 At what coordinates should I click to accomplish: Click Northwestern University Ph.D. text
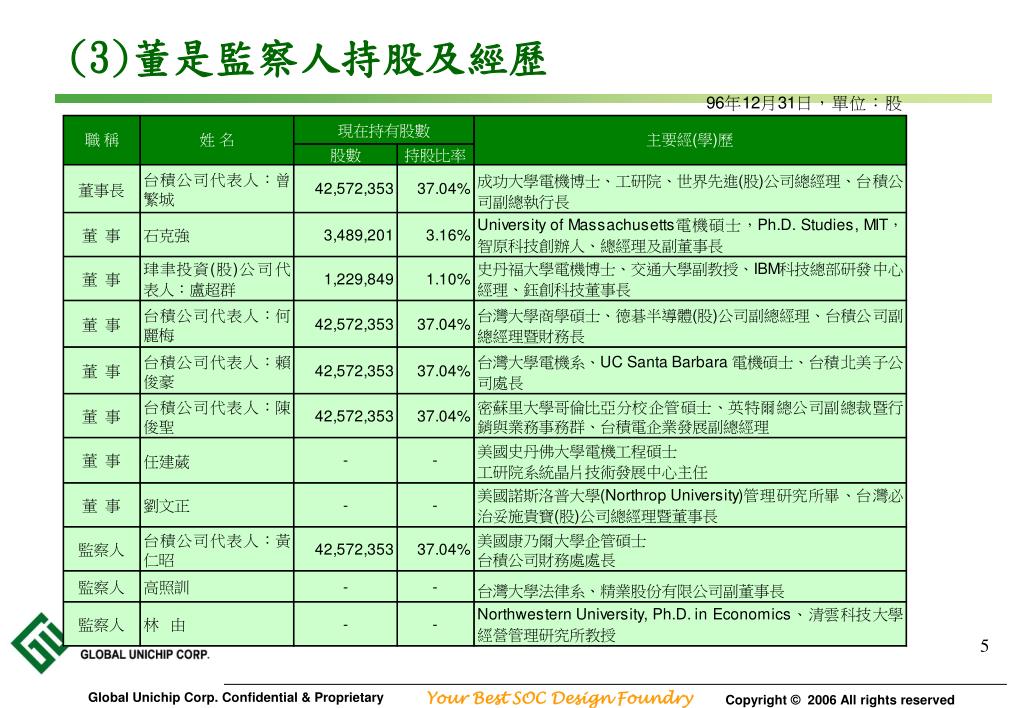634,615
